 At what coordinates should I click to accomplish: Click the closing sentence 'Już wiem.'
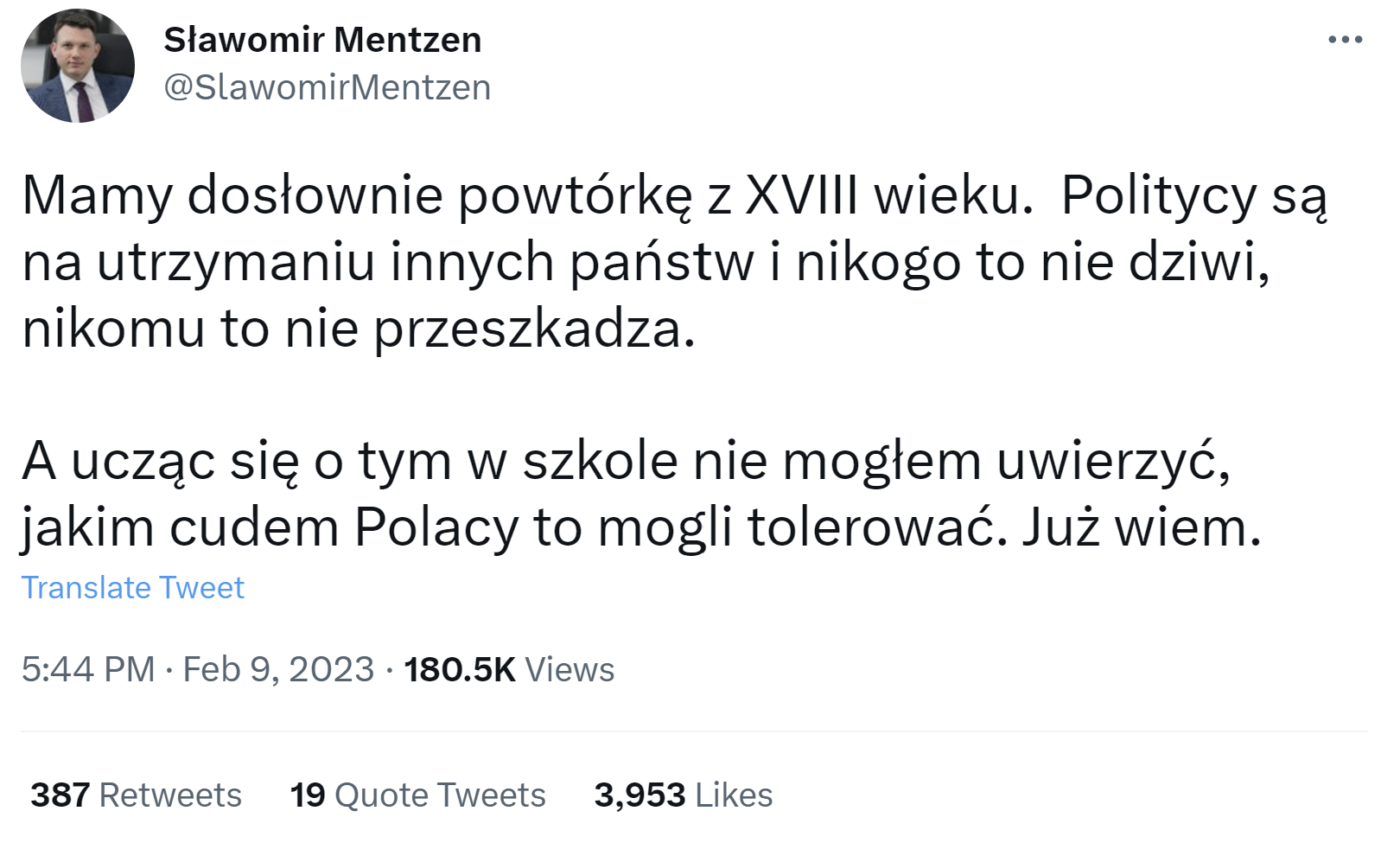point(1142,527)
